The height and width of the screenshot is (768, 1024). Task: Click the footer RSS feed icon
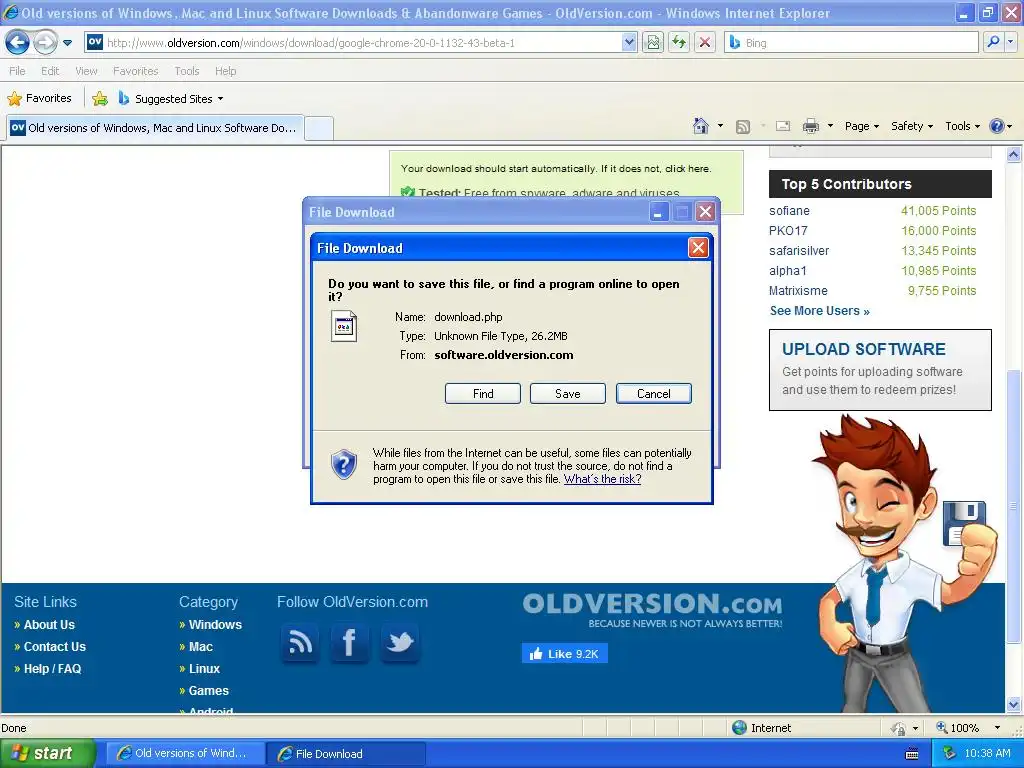[x=300, y=643]
